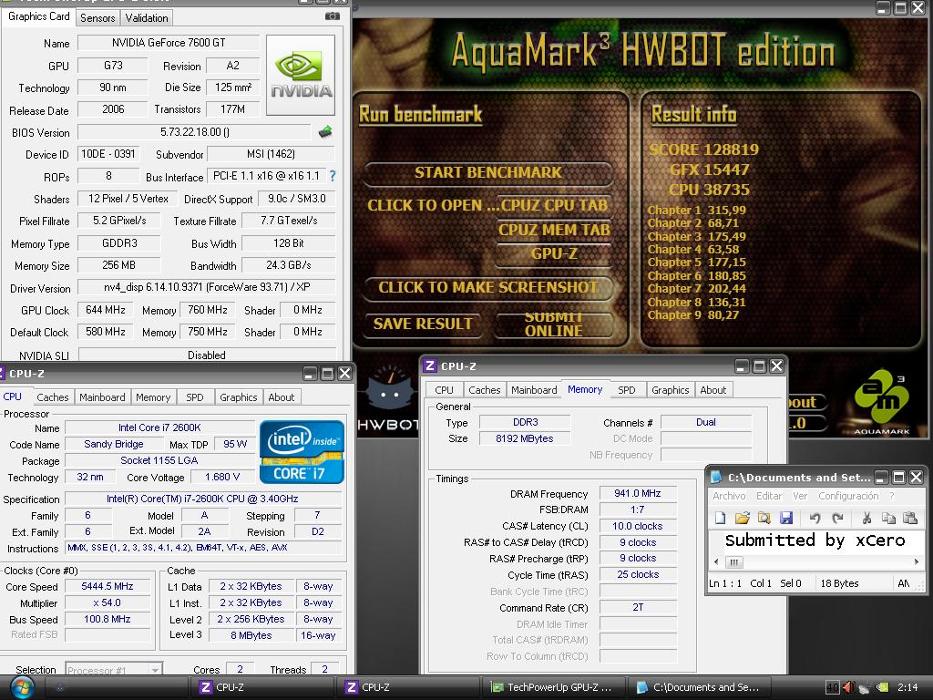Click the undo arrow icon in Notepad2
Viewport: 933px width, 700px height.
click(815, 518)
